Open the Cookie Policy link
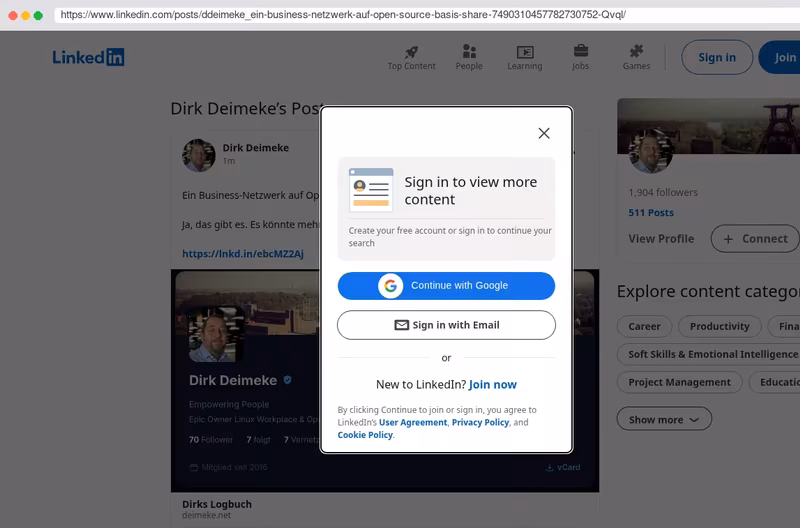Image resolution: width=800 pixels, height=528 pixels. (x=365, y=435)
